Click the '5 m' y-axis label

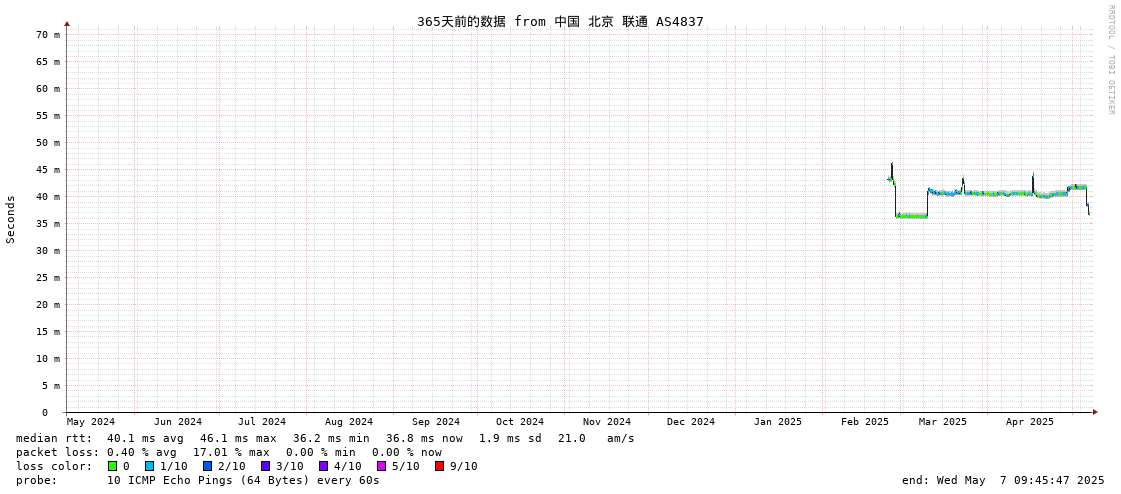[51, 385]
